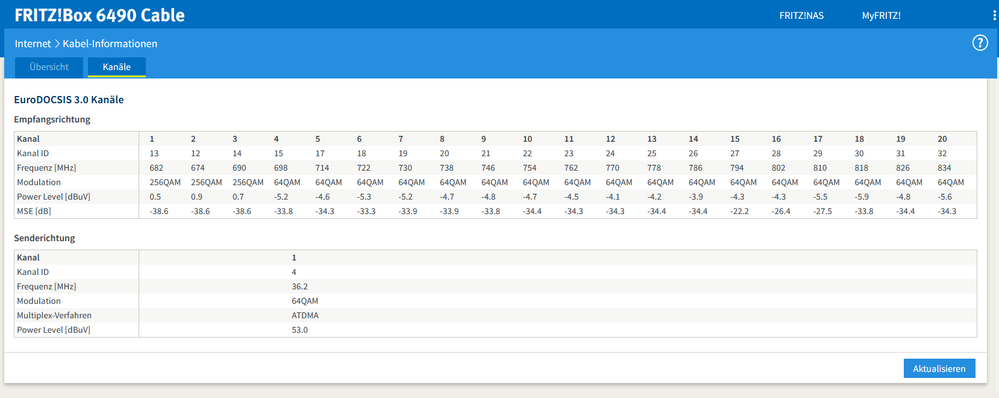Image resolution: width=999 pixels, height=398 pixels.
Task: Click frequency value 698 MHz
Action: tap(280, 168)
